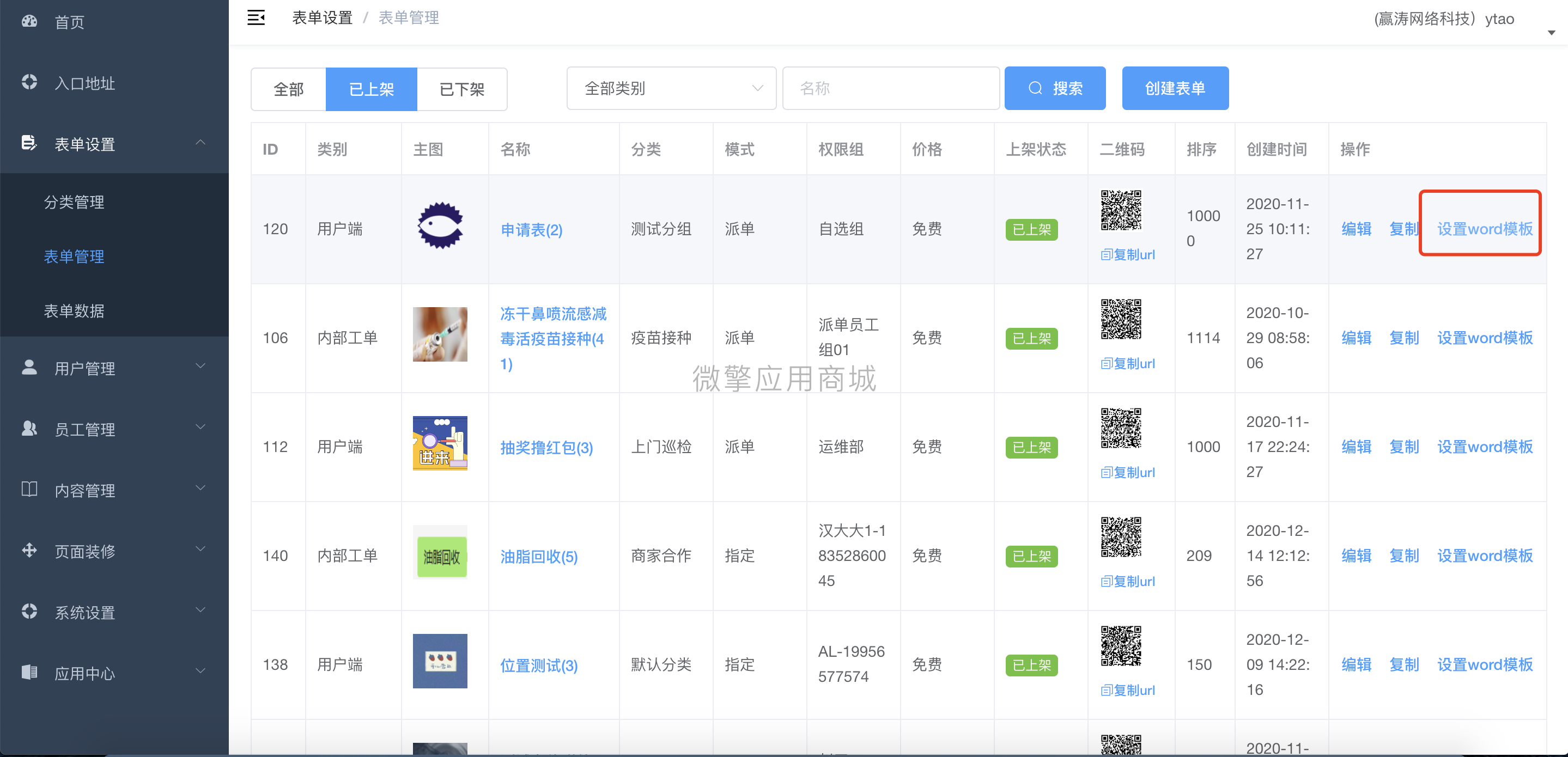Click the 系统设置 sidebar icon
Image resolution: width=1568 pixels, height=757 pixels.
coord(29,611)
